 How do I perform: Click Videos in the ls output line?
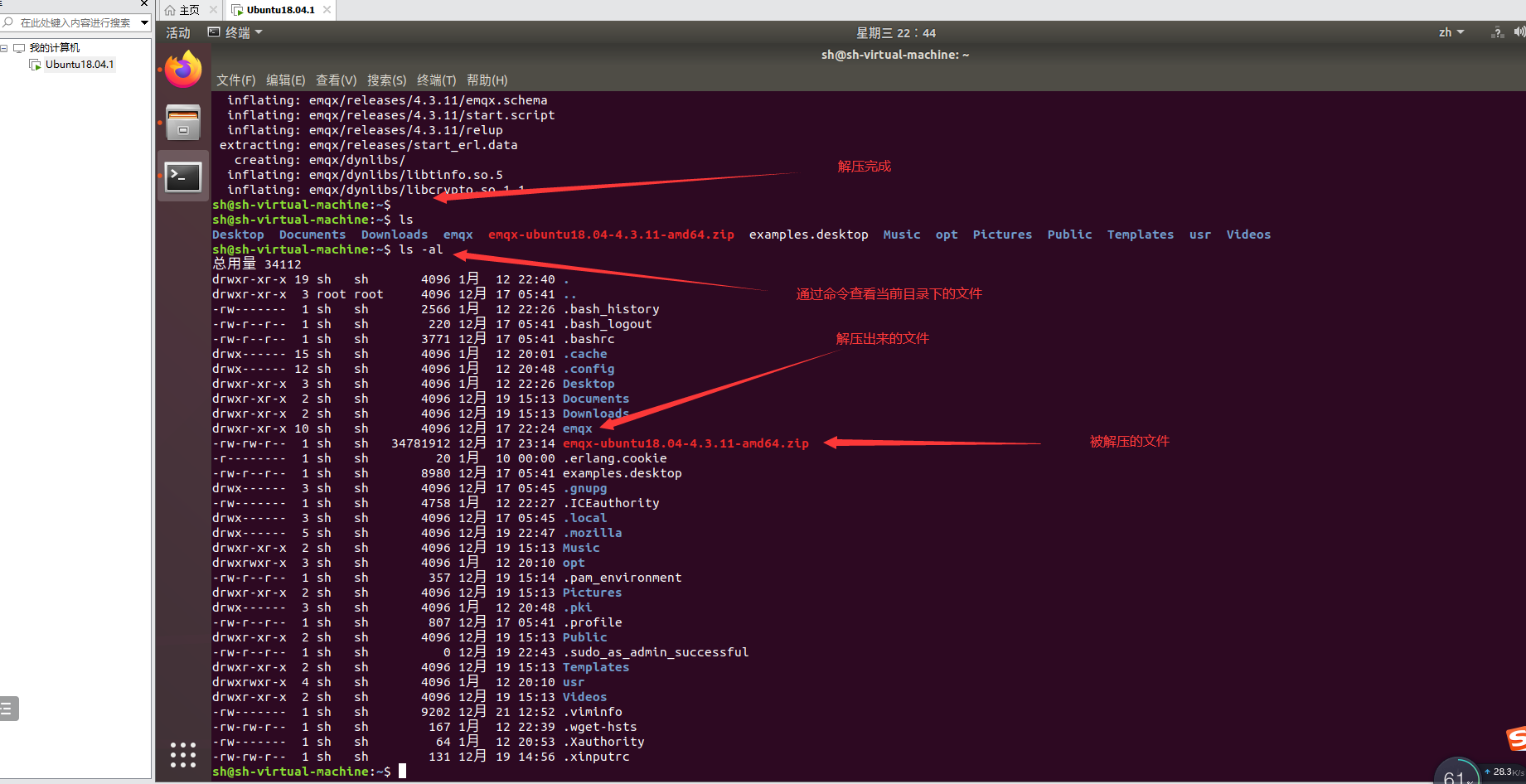(x=1248, y=235)
